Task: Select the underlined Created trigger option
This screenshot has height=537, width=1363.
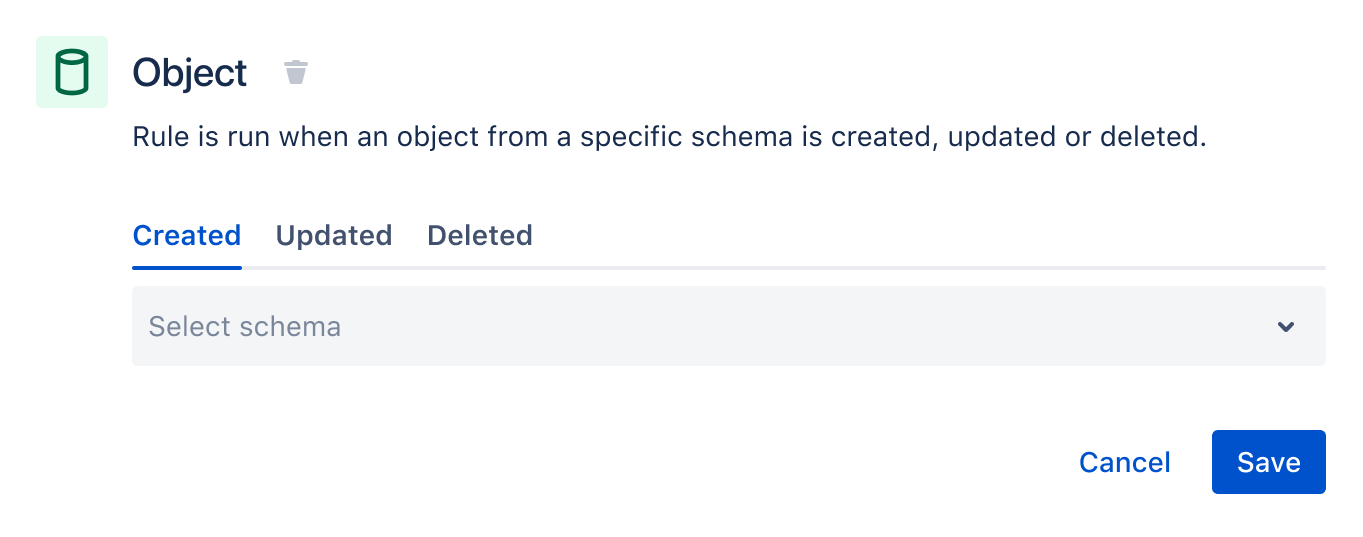Action: click(187, 236)
